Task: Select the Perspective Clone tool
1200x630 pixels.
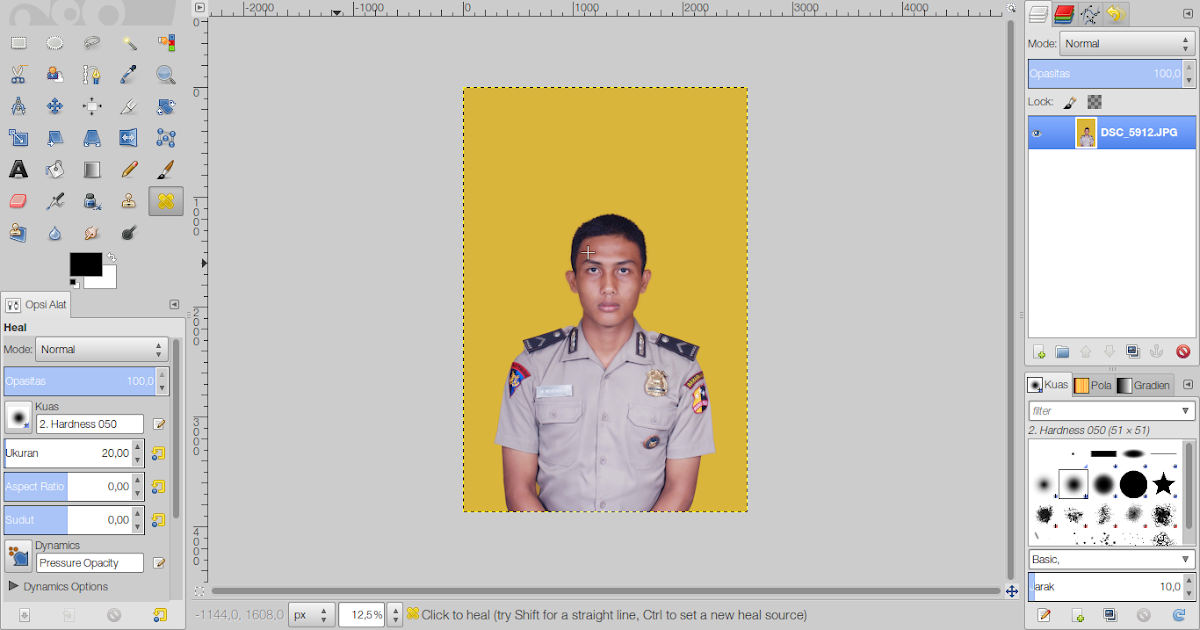Action: [18, 233]
